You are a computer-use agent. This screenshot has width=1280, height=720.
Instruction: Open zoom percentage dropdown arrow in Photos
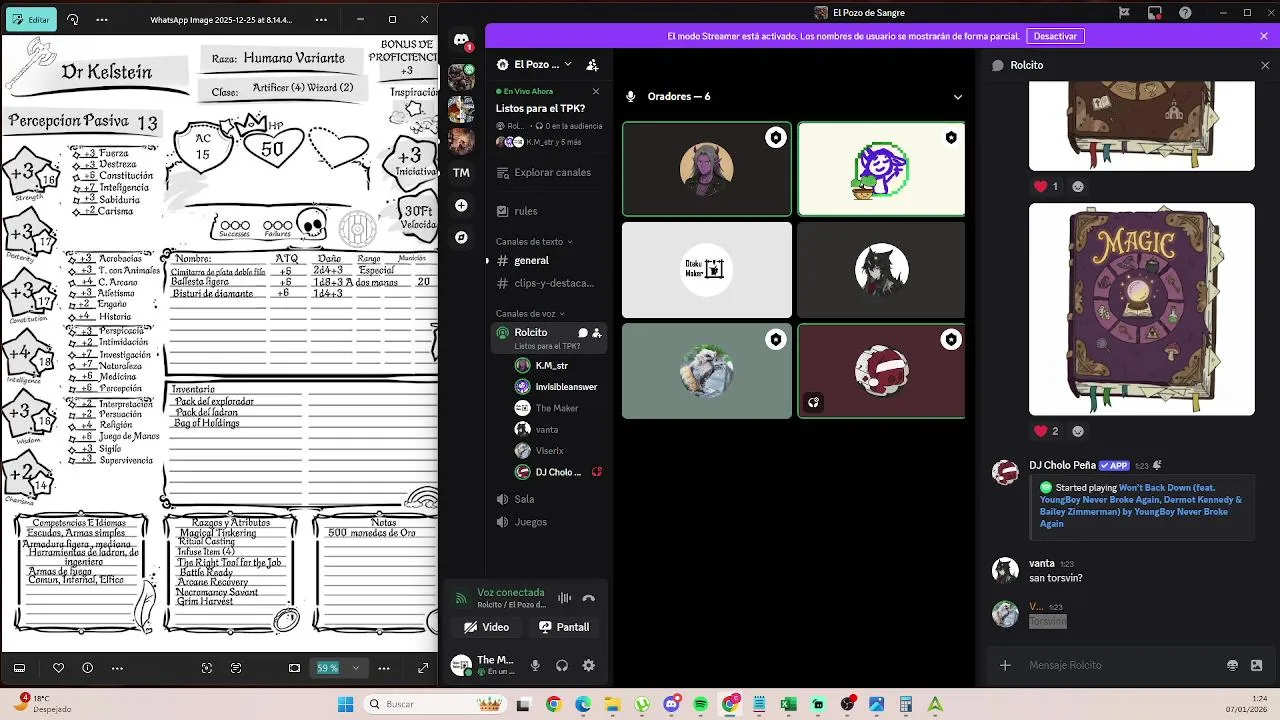pyautogui.click(x=355, y=668)
